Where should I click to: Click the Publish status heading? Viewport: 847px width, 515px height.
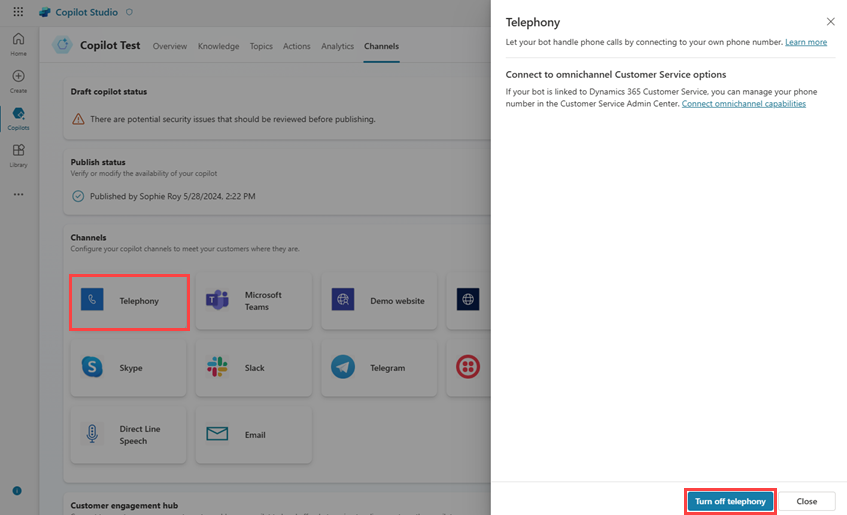(x=98, y=162)
